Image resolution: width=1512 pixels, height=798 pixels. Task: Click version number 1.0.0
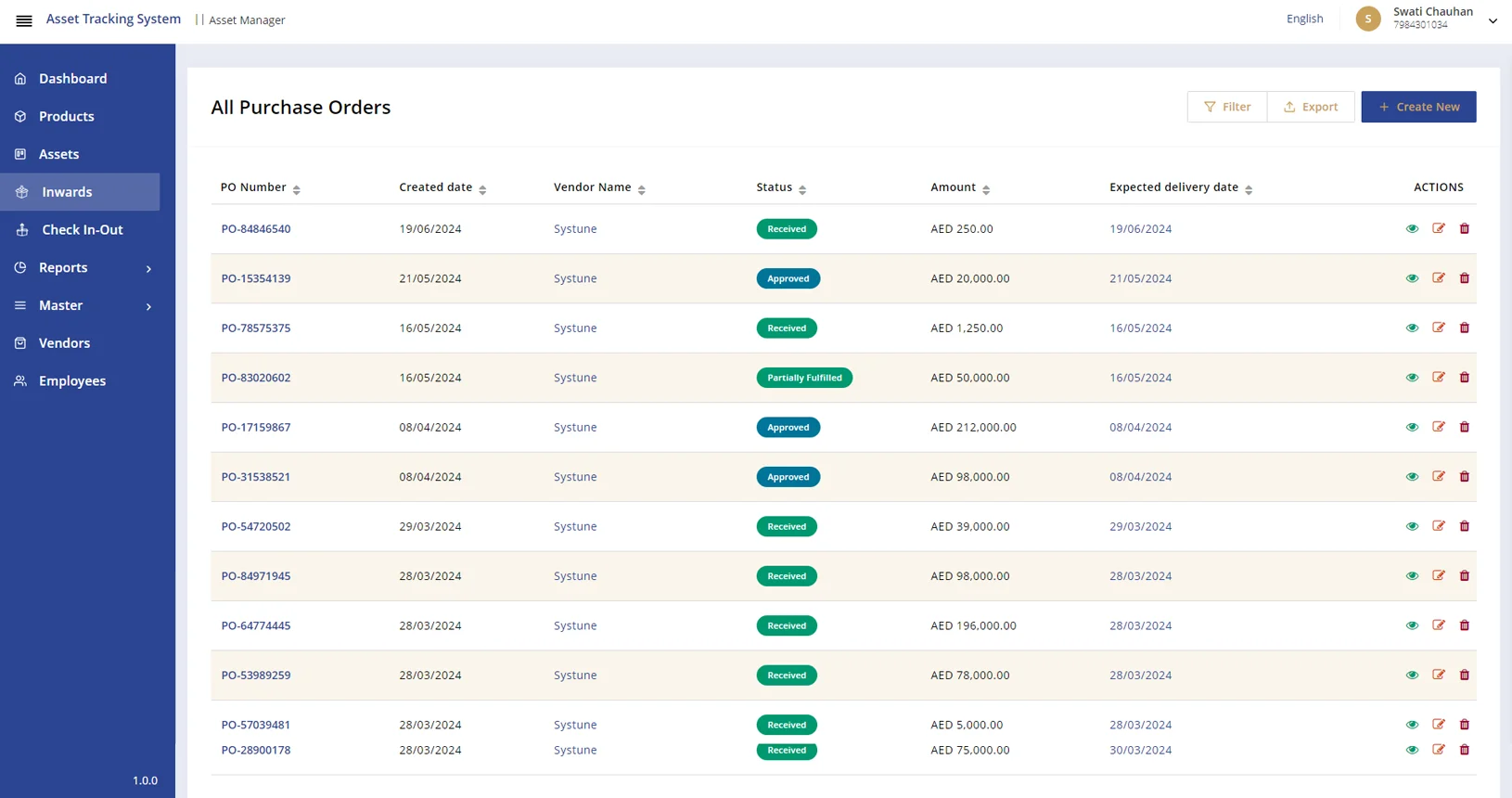(145, 780)
